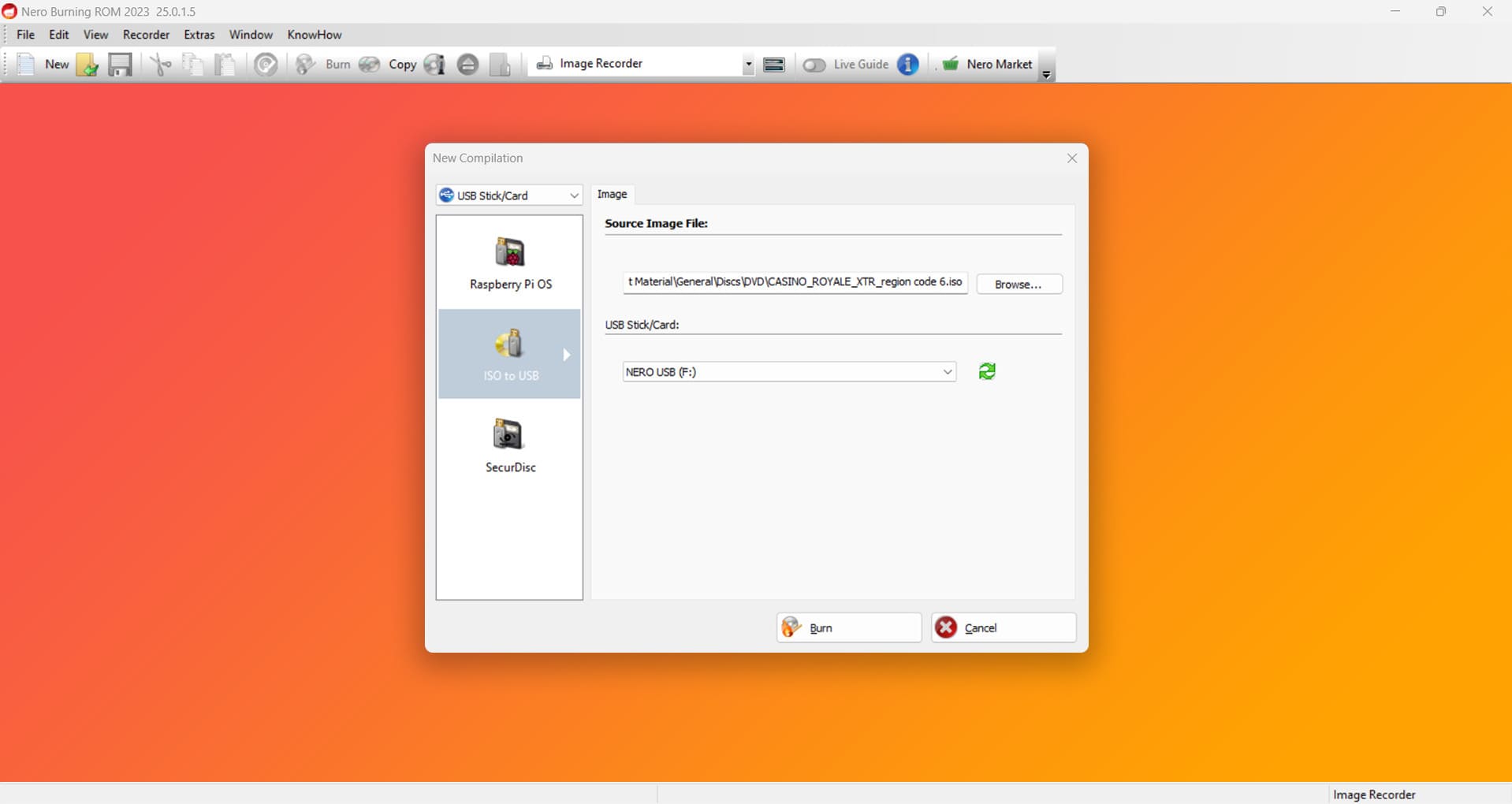Click the Eject disc toolbar icon
This screenshot has height=804, width=1512.
[467, 64]
